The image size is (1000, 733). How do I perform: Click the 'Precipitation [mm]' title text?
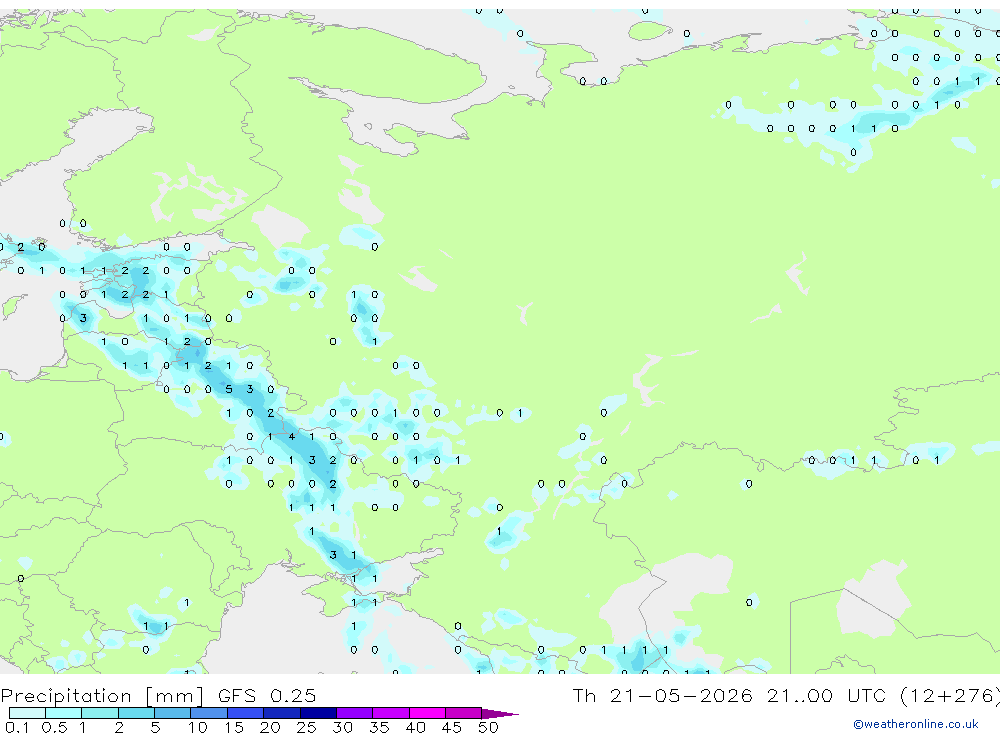coord(102,695)
